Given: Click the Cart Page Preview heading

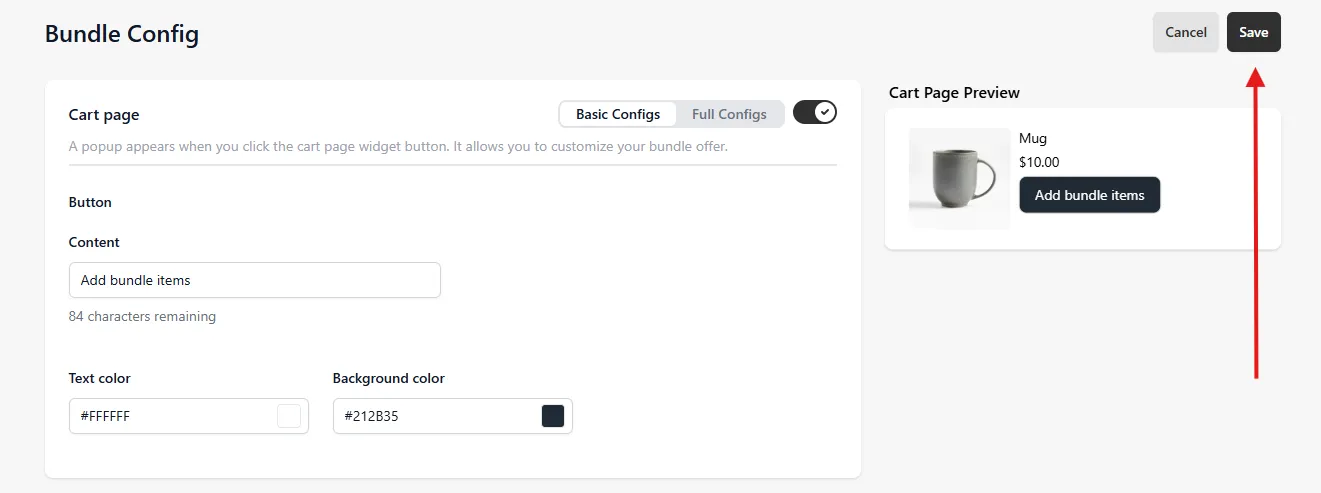Looking at the screenshot, I should pyautogui.click(x=954, y=92).
